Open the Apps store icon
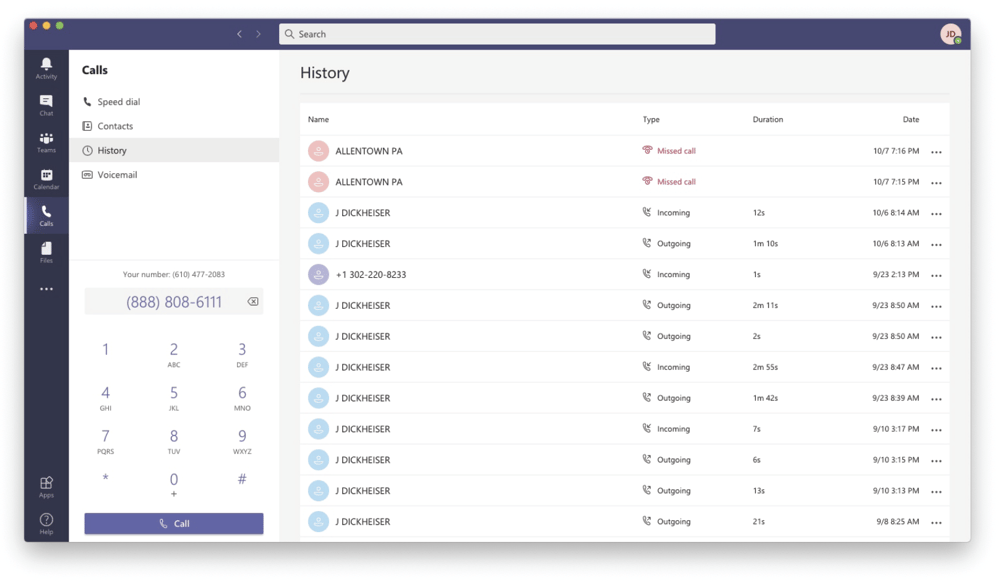The height and width of the screenshot is (584, 1000). click(x=46, y=487)
